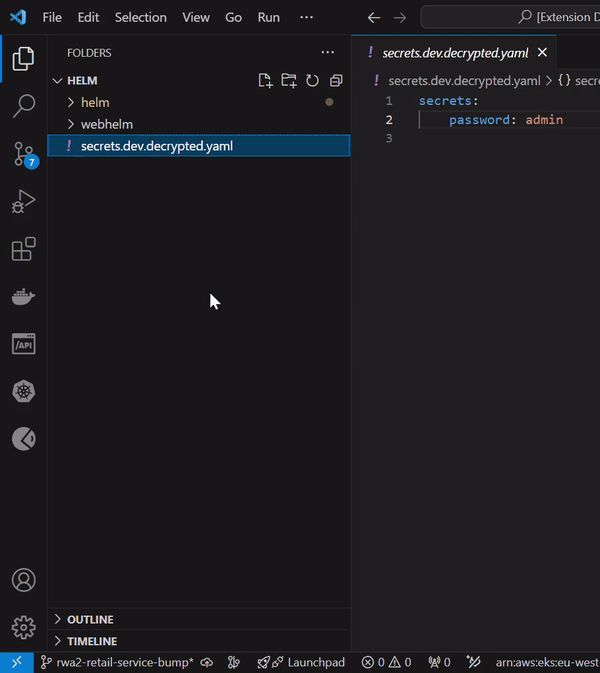Open the Kubernetes view icon
Image resolution: width=600 pixels, height=673 pixels.
tap(24, 391)
